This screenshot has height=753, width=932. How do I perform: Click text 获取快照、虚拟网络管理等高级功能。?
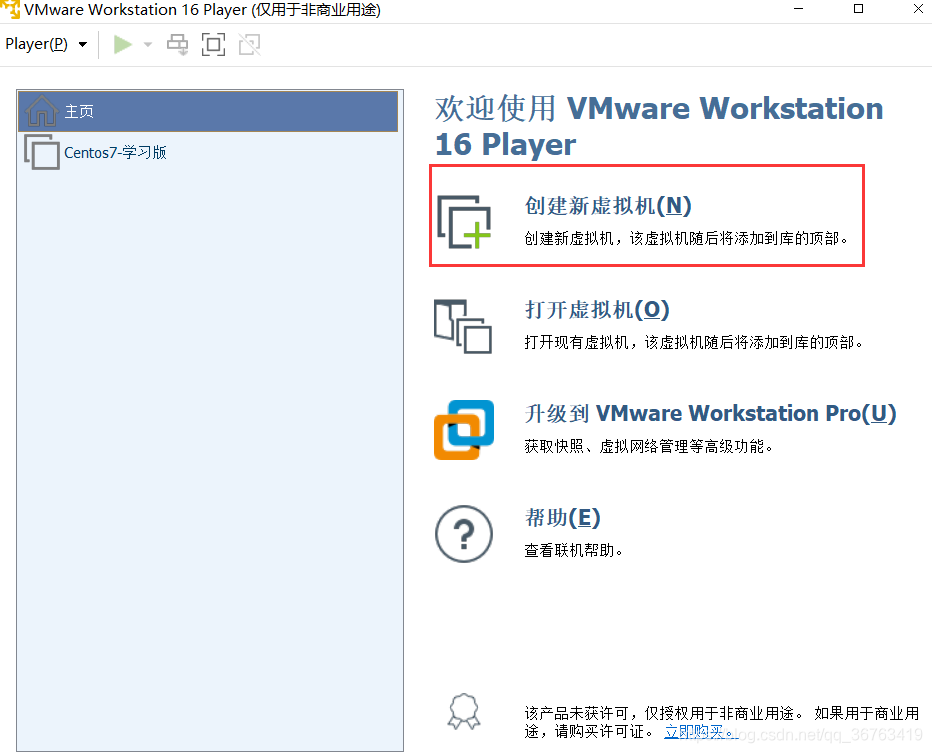pos(648,446)
